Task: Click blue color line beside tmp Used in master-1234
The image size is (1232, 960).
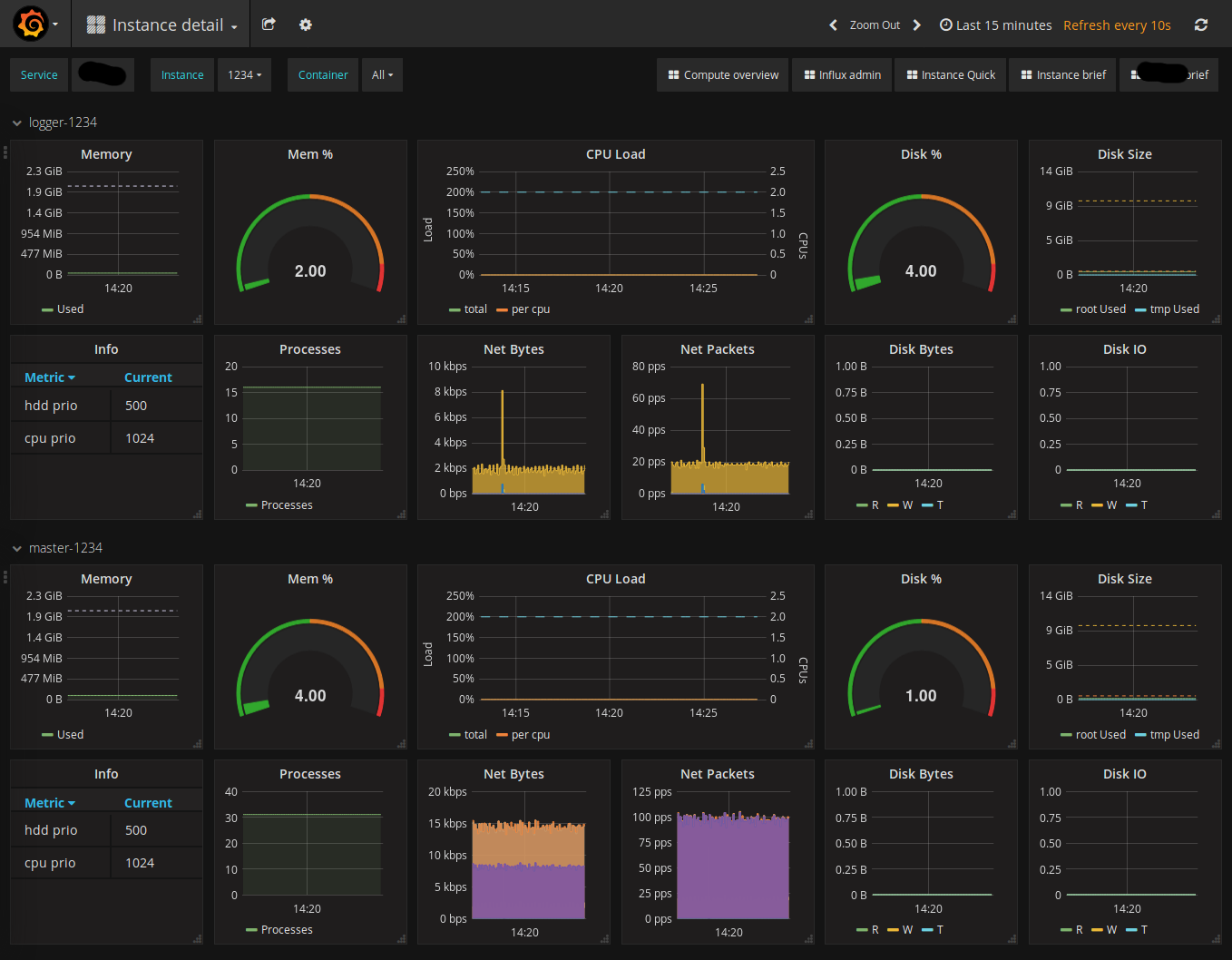Action: pyautogui.click(x=1140, y=735)
